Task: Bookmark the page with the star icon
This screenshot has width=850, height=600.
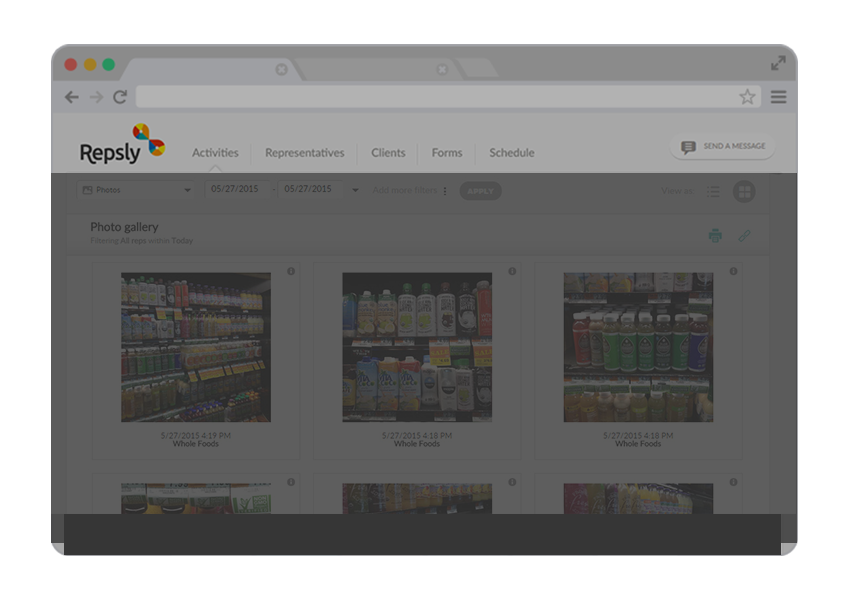Action: coord(747,97)
